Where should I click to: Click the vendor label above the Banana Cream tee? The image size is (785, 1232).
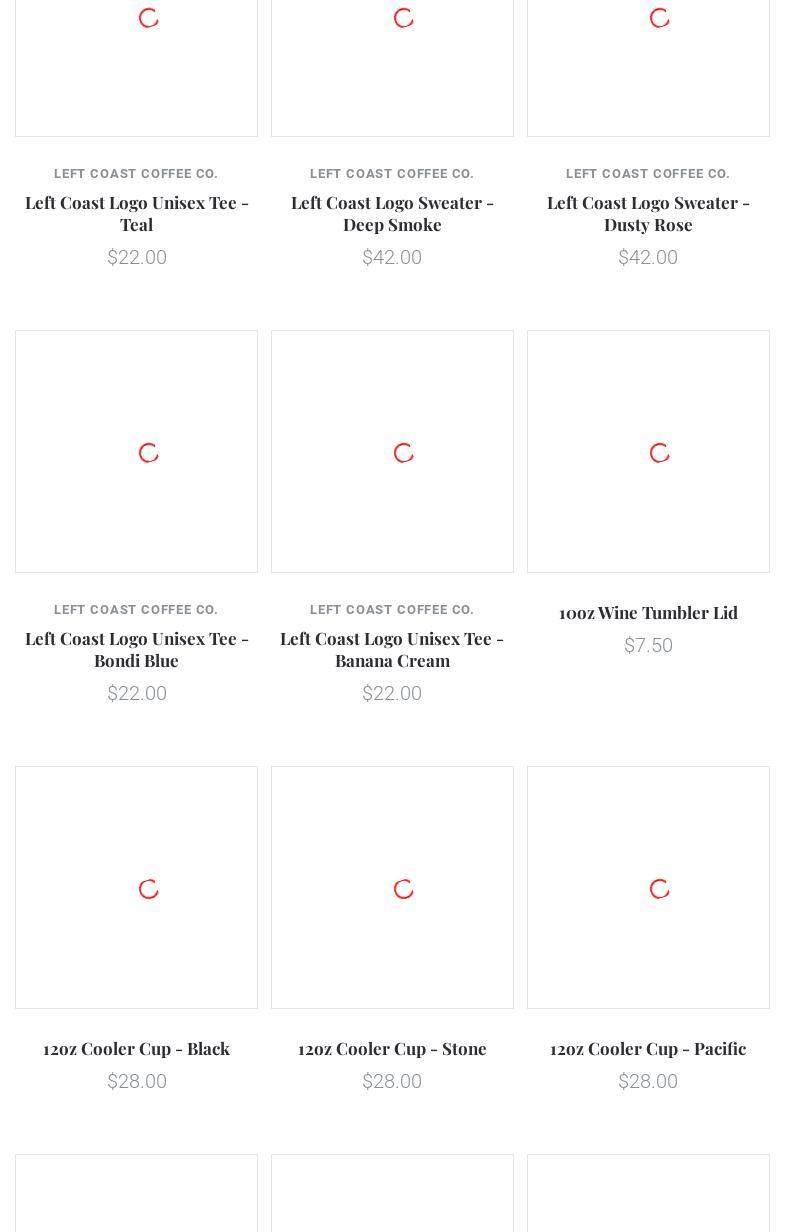(x=392, y=610)
